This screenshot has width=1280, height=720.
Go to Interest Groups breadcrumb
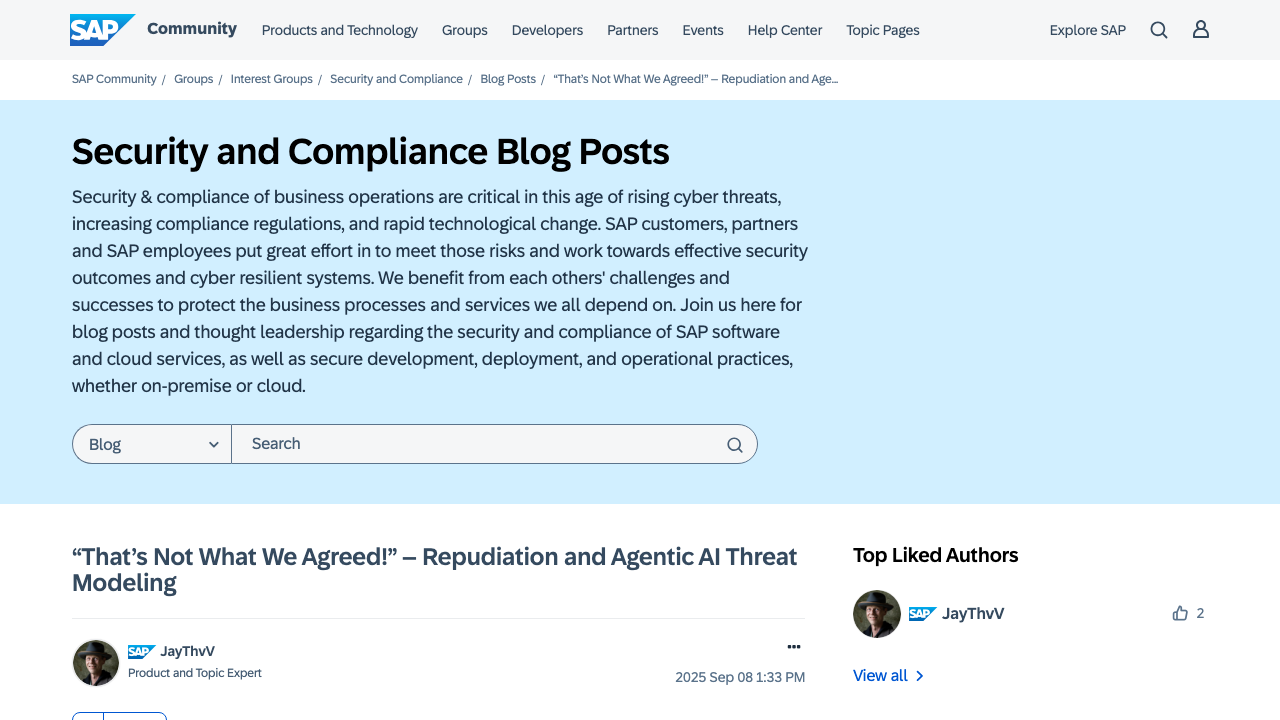click(272, 79)
